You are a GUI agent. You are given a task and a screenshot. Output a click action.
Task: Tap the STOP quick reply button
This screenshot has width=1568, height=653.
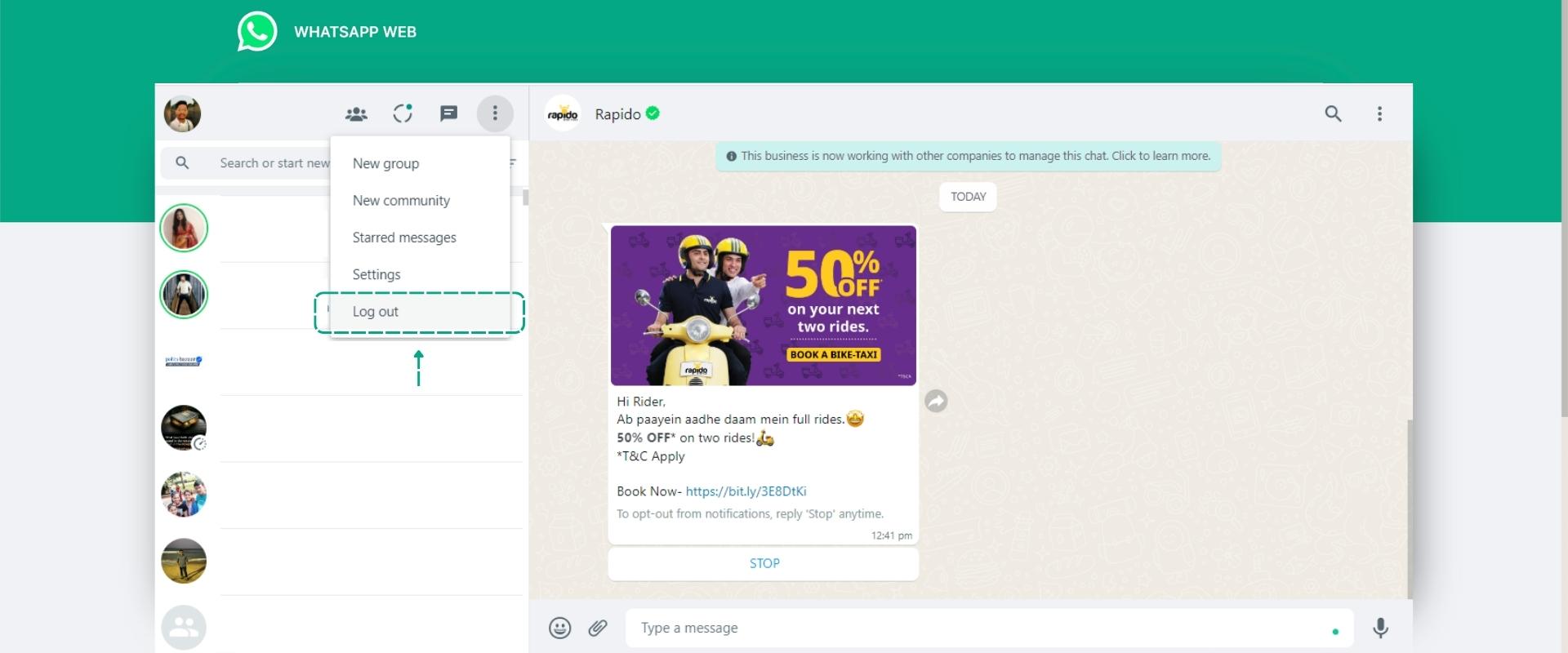764,563
